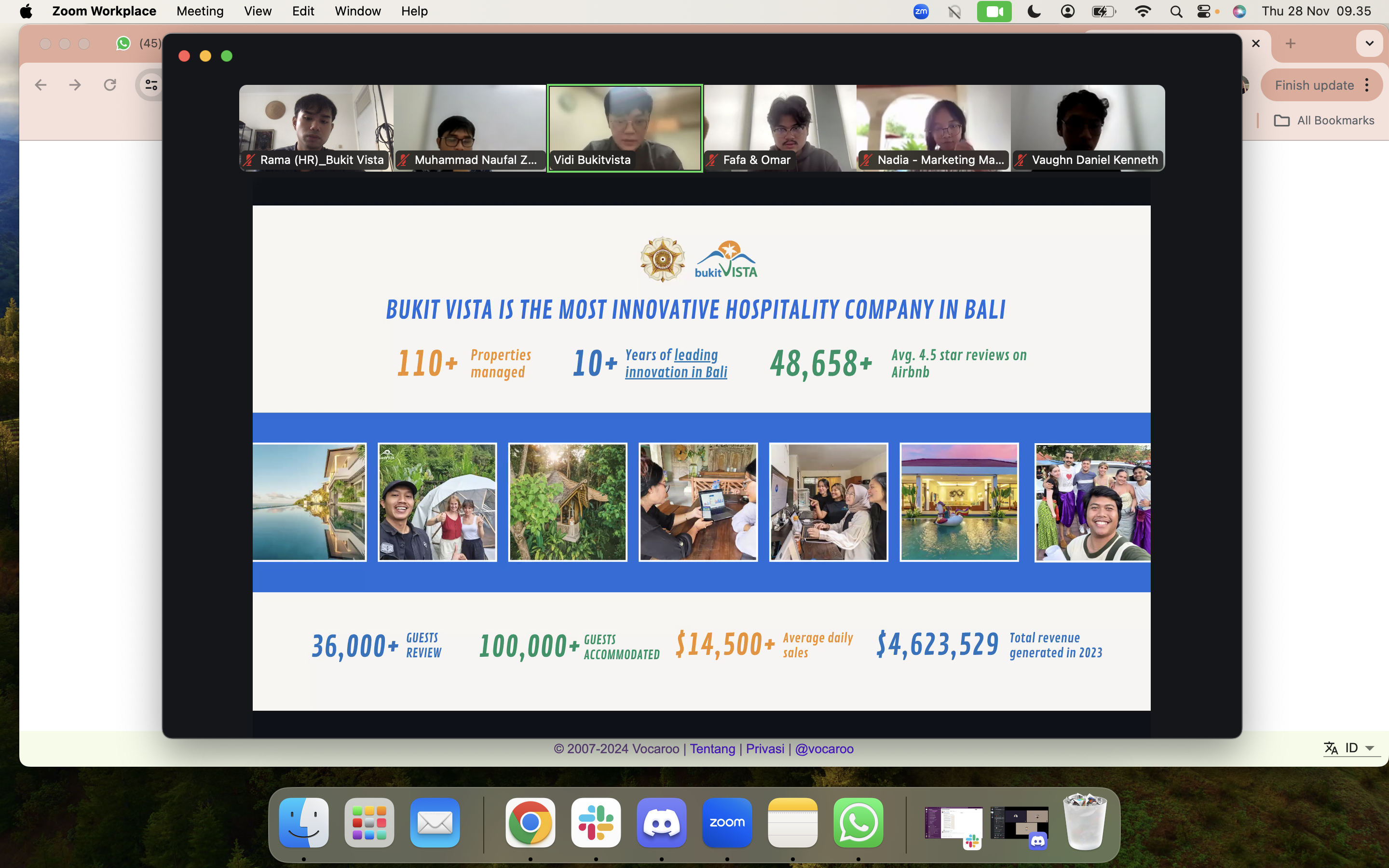
Task: Select Nadia - Marketing Ma... video tile
Action: click(934, 128)
